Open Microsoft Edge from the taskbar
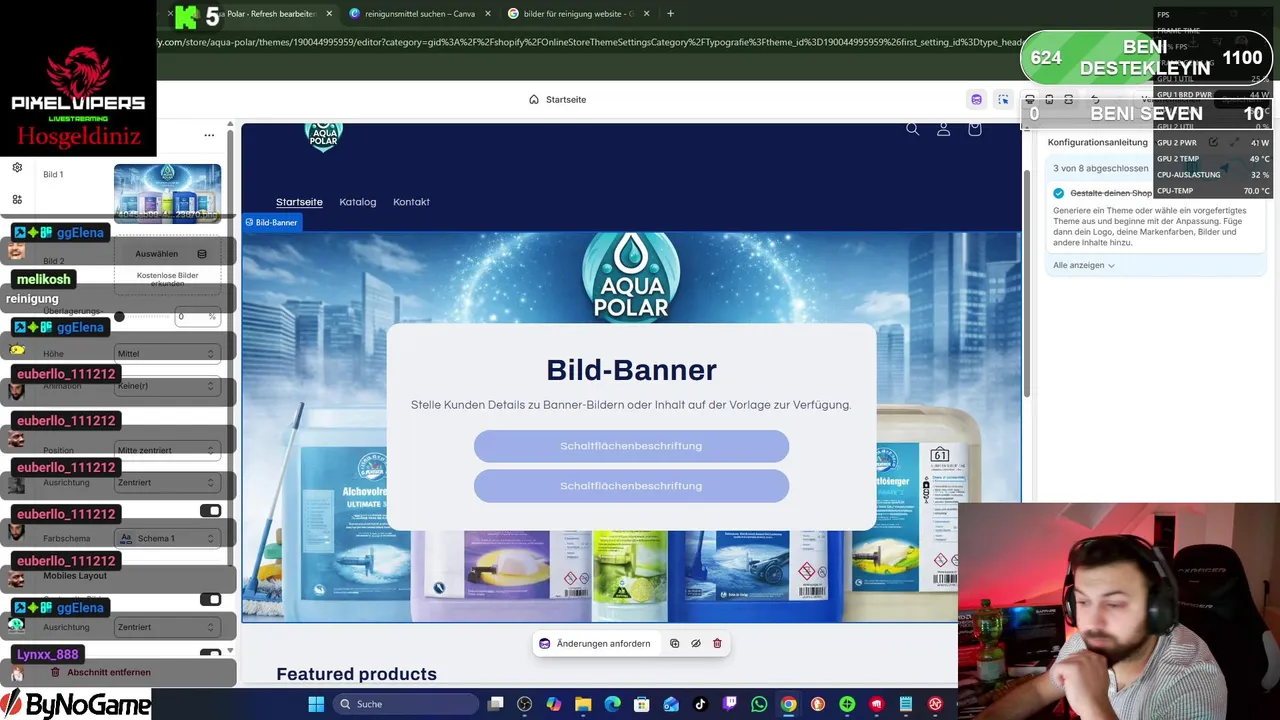Screen dimensions: 1280x720 click(612, 704)
